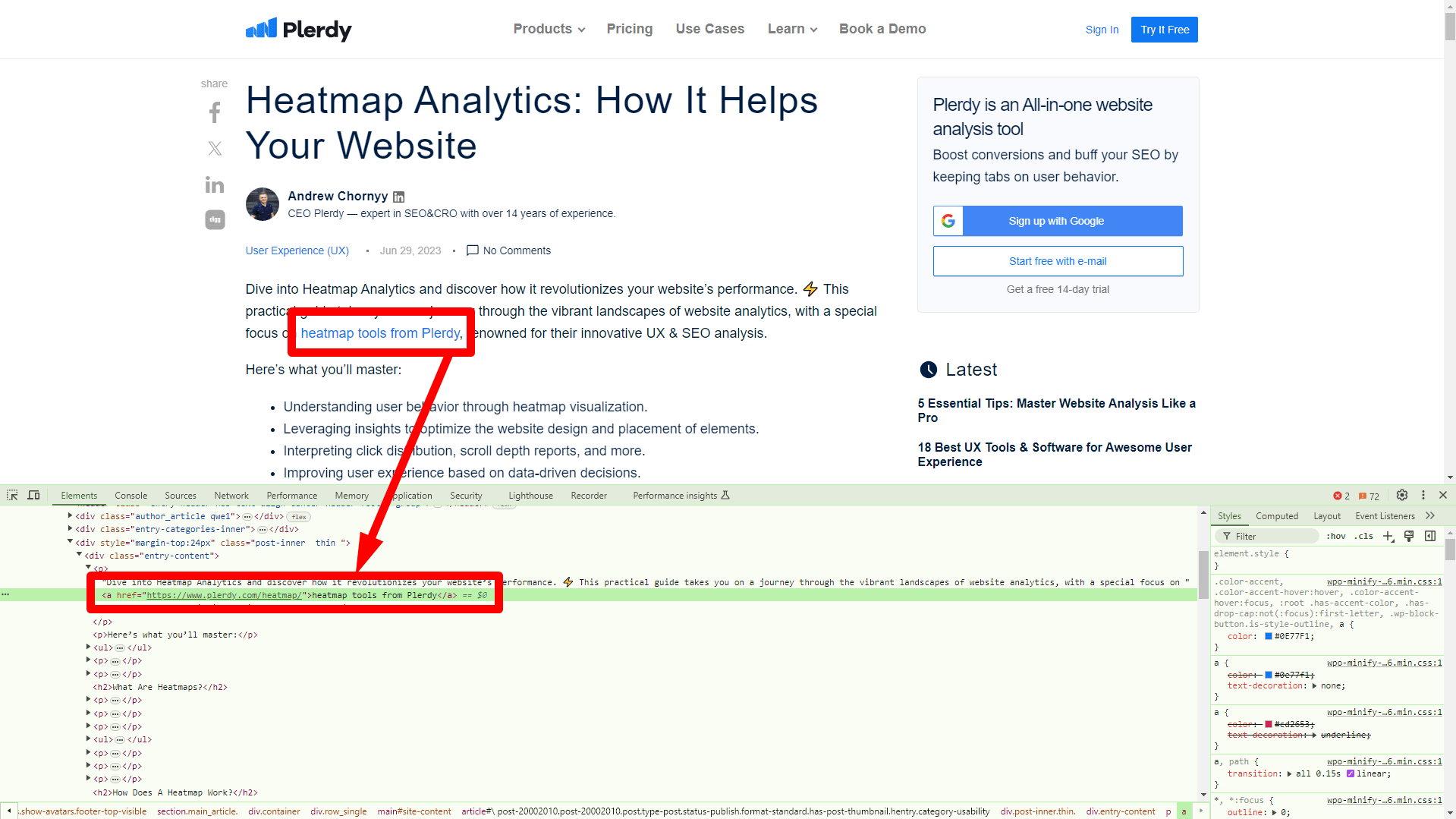The width and height of the screenshot is (1456, 819).
Task: Share article on LinkedIn icon
Action: pyautogui.click(x=215, y=184)
